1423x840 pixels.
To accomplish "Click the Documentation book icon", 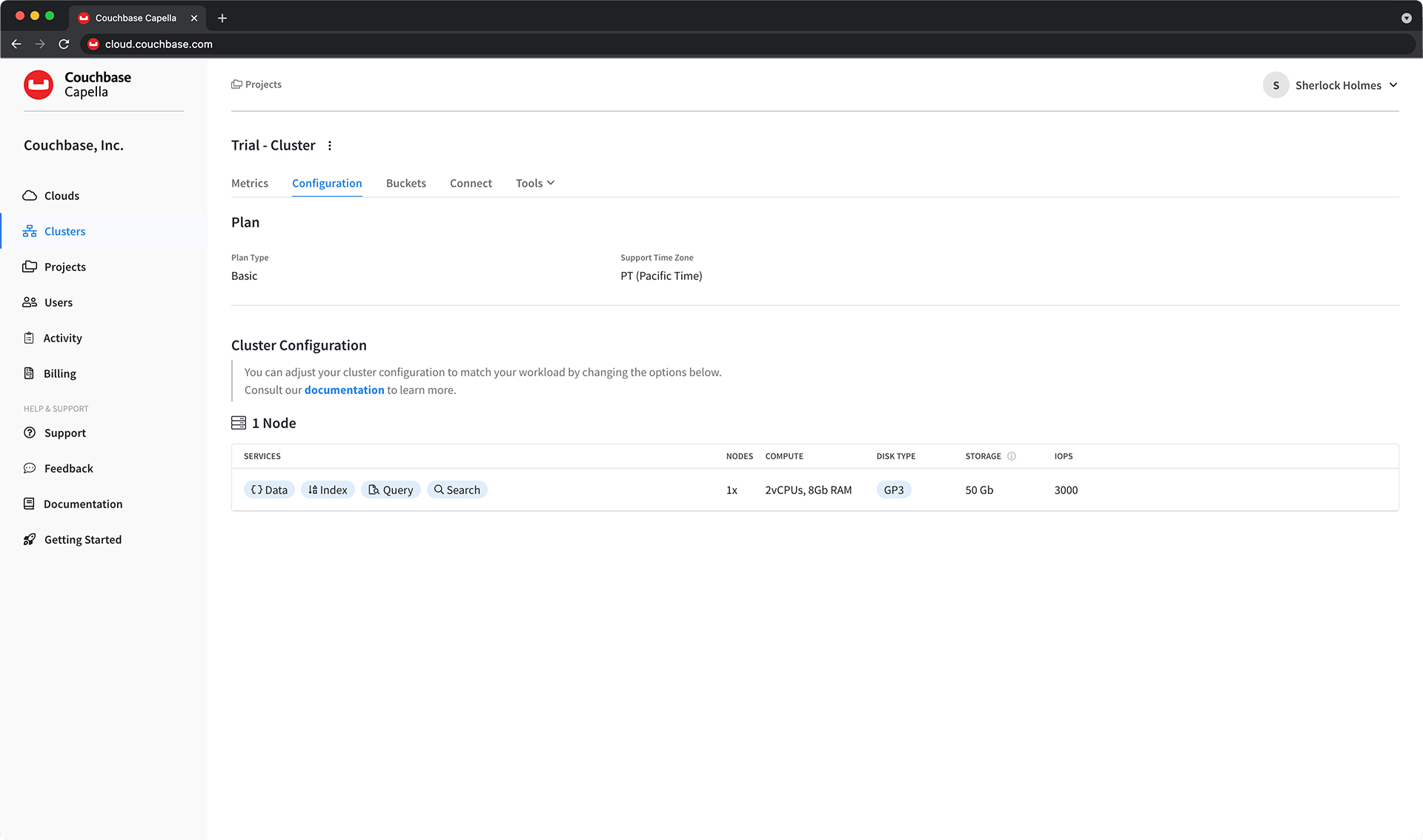I will coord(29,504).
